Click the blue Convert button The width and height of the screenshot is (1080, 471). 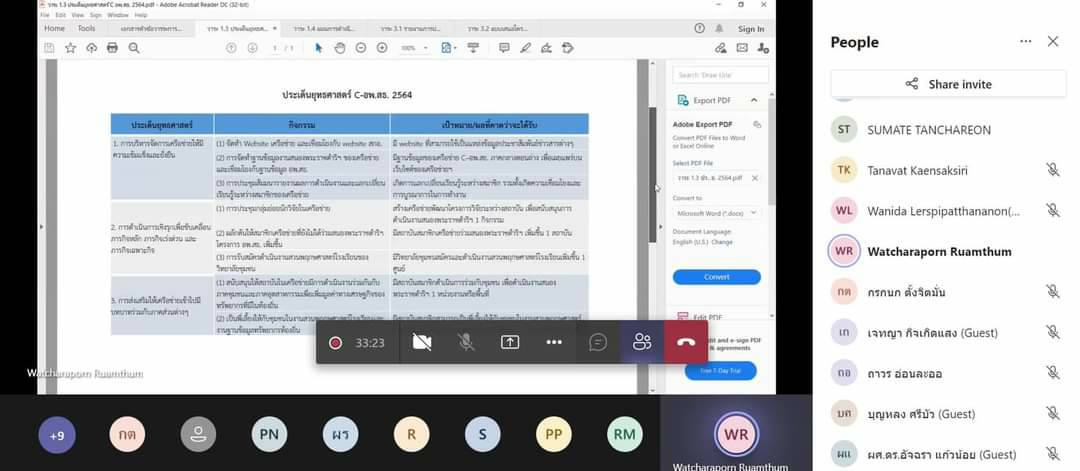click(716, 276)
